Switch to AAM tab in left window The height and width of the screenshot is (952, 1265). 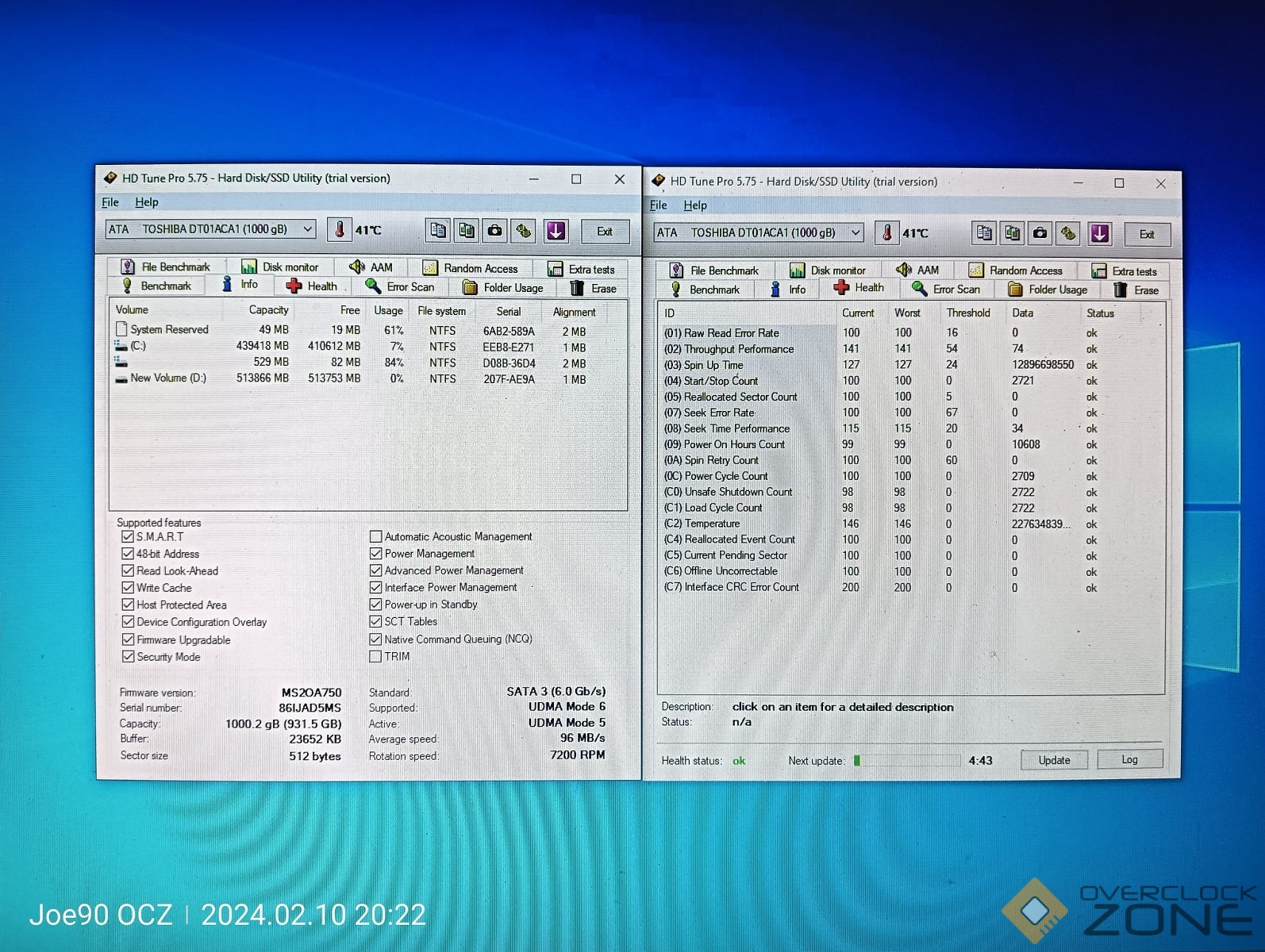[371, 267]
